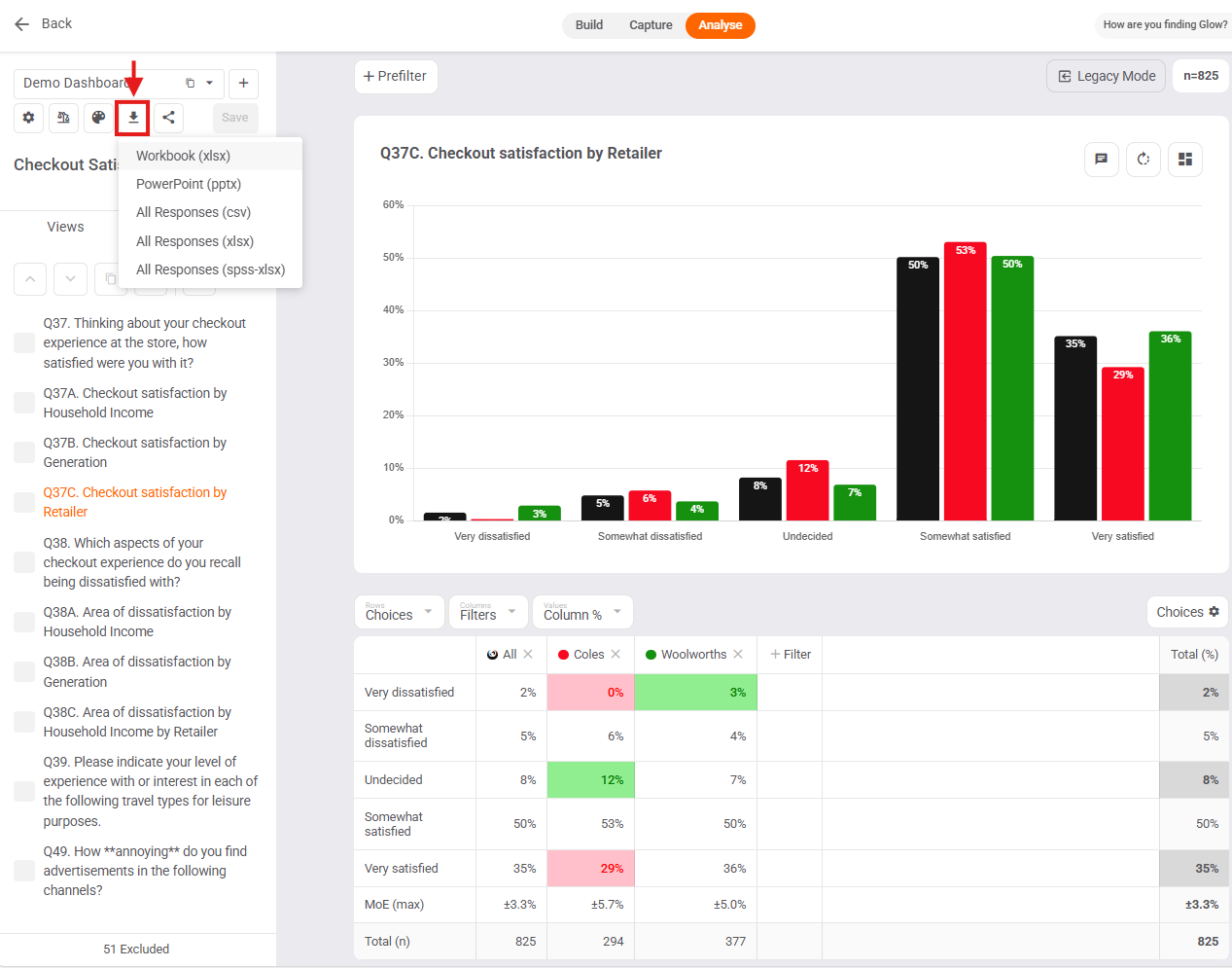Click the red Coles color dot

point(563,655)
